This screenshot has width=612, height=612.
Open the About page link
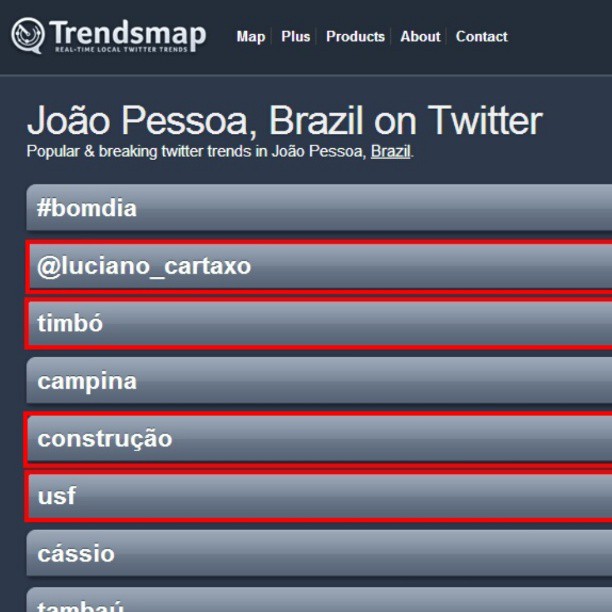[420, 37]
